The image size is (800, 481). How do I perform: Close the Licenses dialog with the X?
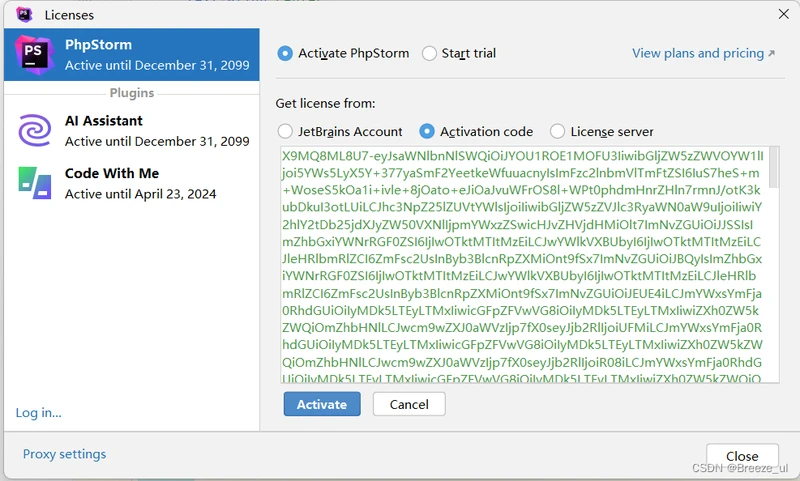coord(784,14)
